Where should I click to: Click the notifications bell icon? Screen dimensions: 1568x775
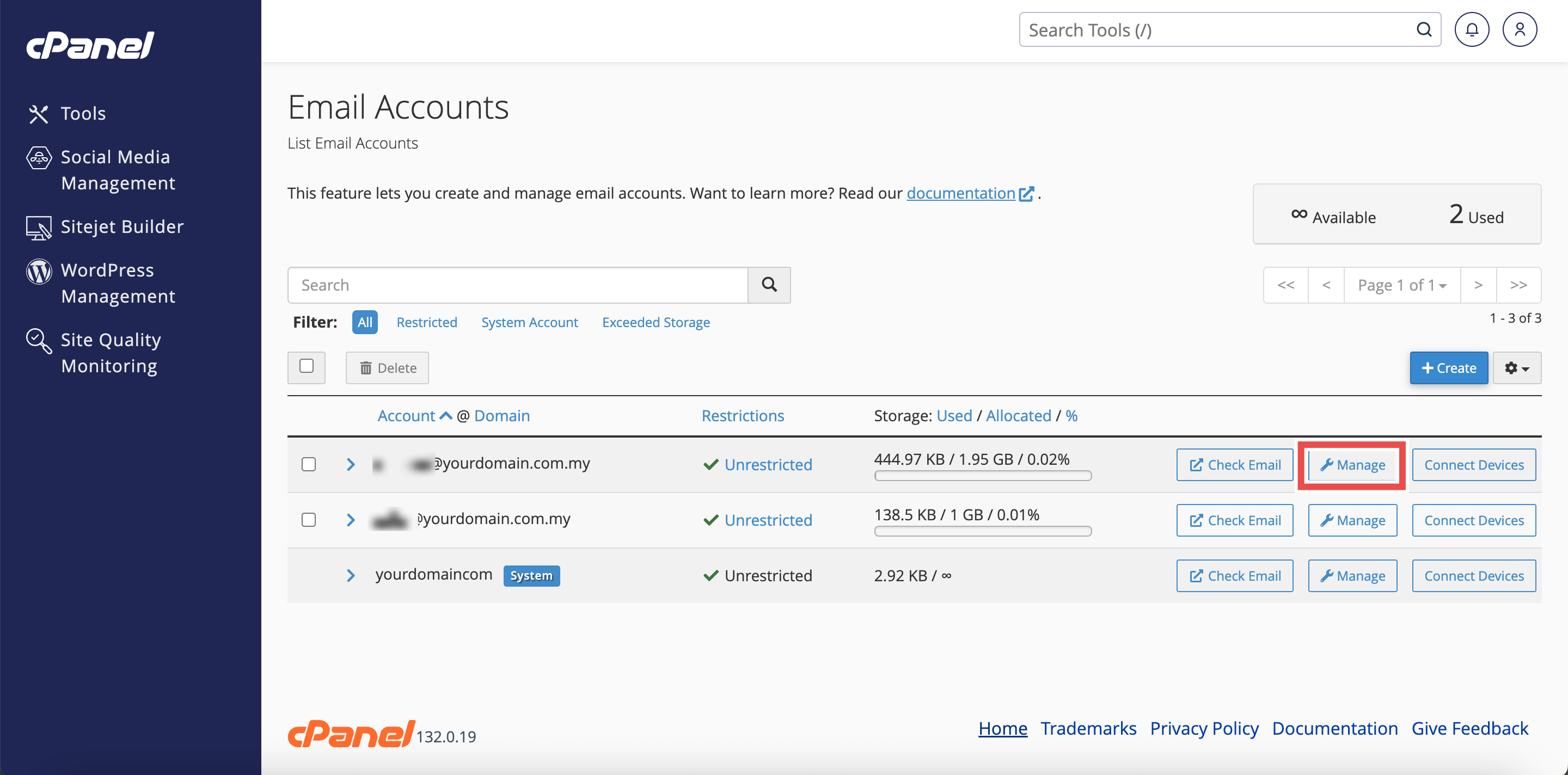point(1471,30)
